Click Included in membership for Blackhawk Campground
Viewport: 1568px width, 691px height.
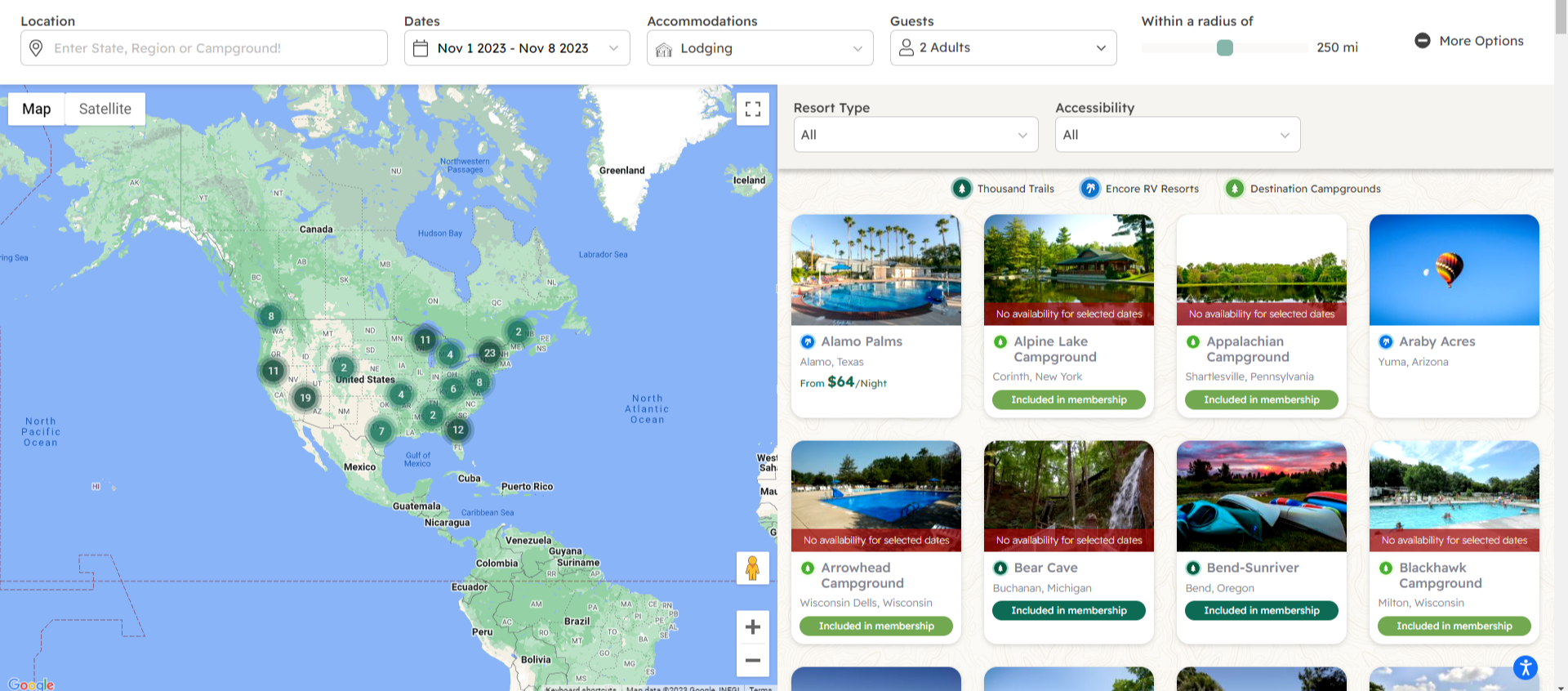1454,626
